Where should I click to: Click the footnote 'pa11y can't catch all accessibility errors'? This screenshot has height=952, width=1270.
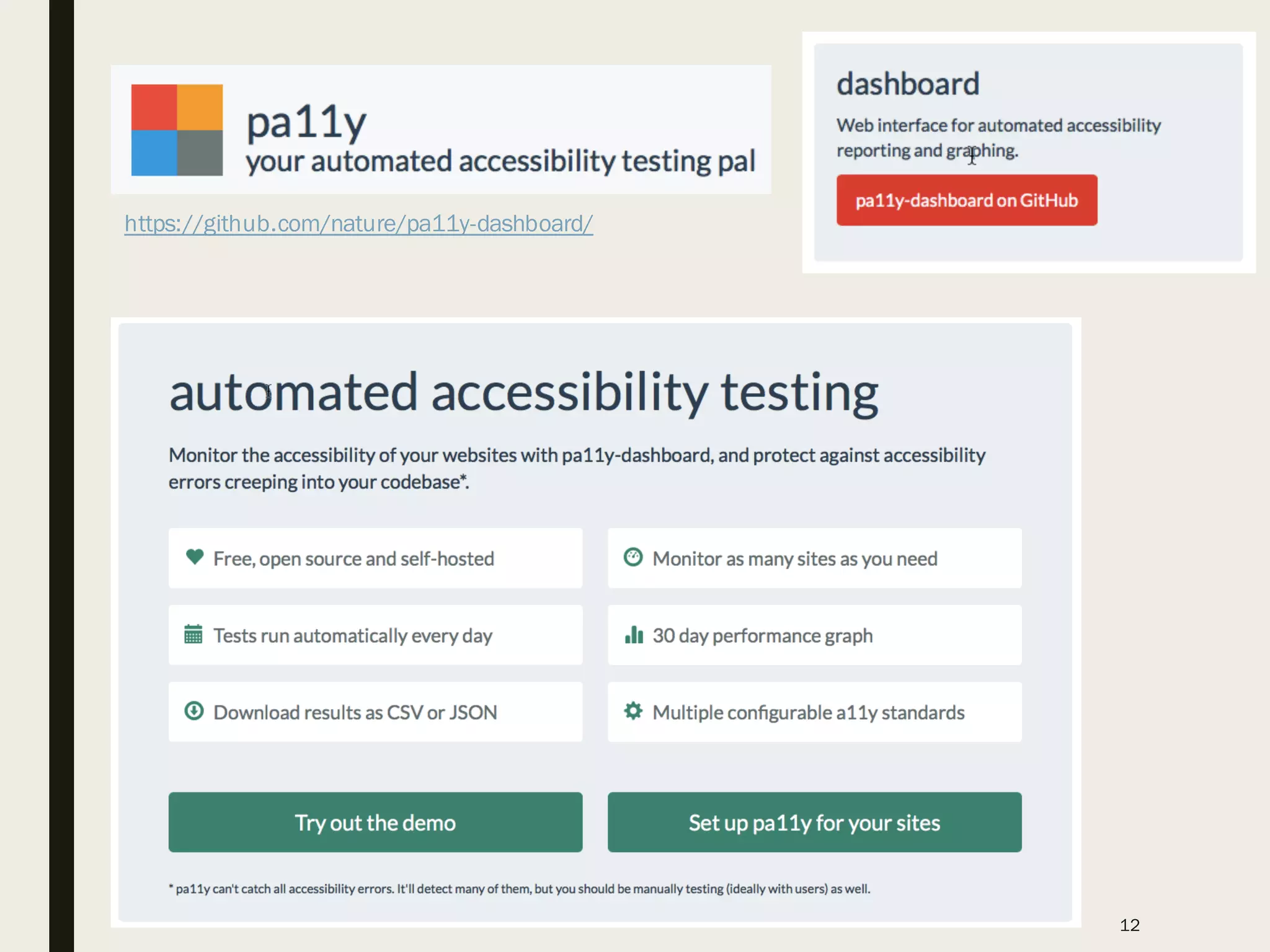point(520,889)
